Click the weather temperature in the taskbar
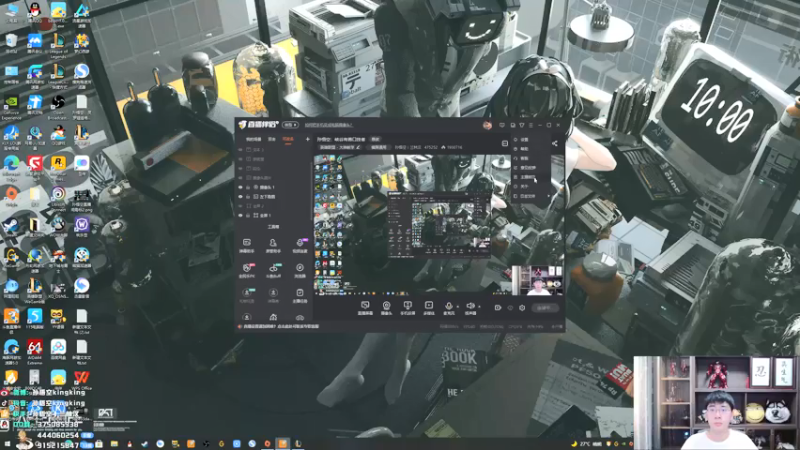The height and width of the screenshot is (450, 800). coord(585,444)
